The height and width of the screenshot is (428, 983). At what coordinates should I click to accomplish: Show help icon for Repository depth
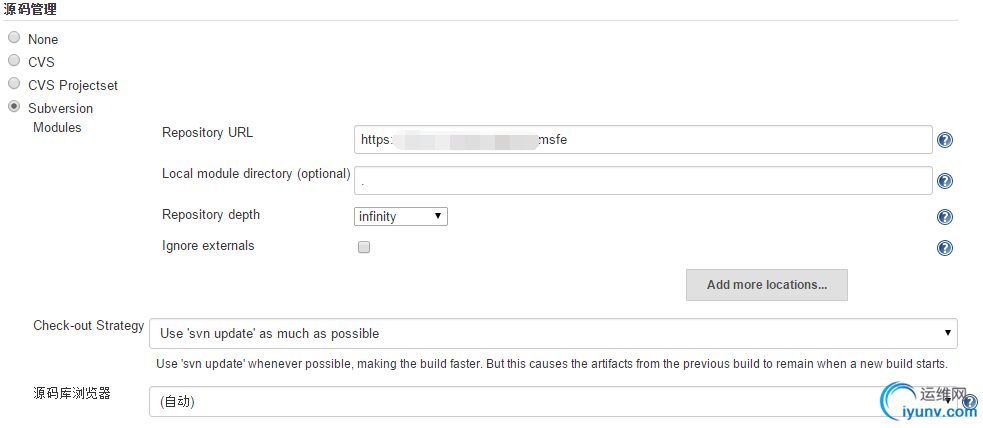945,217
